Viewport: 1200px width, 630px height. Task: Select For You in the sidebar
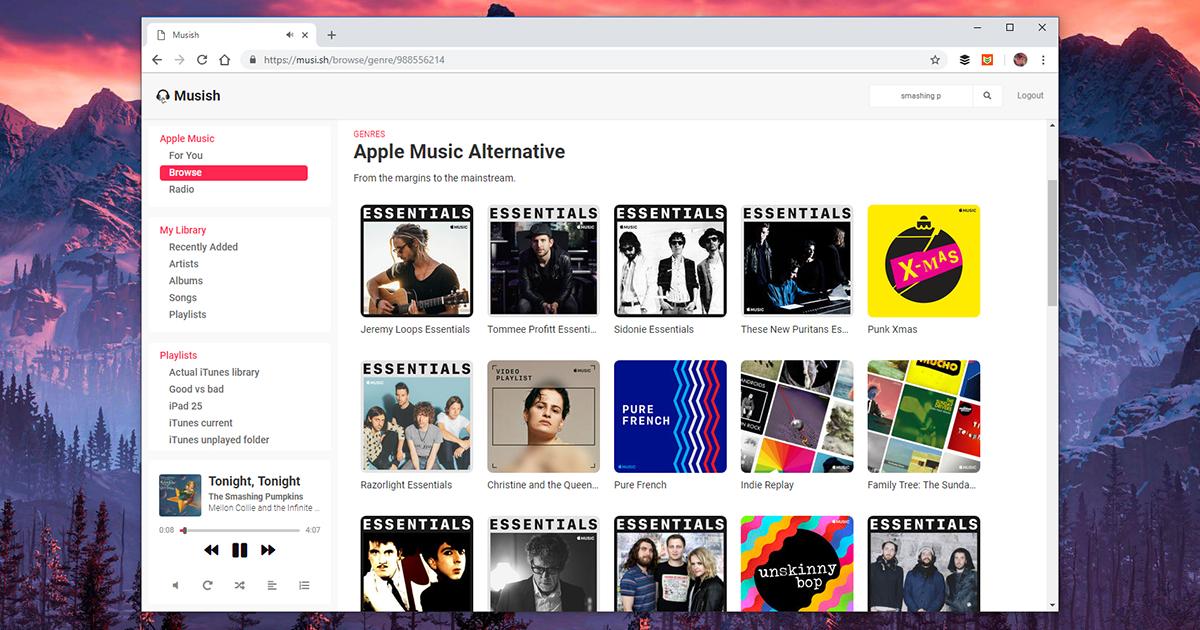point(186,155)
